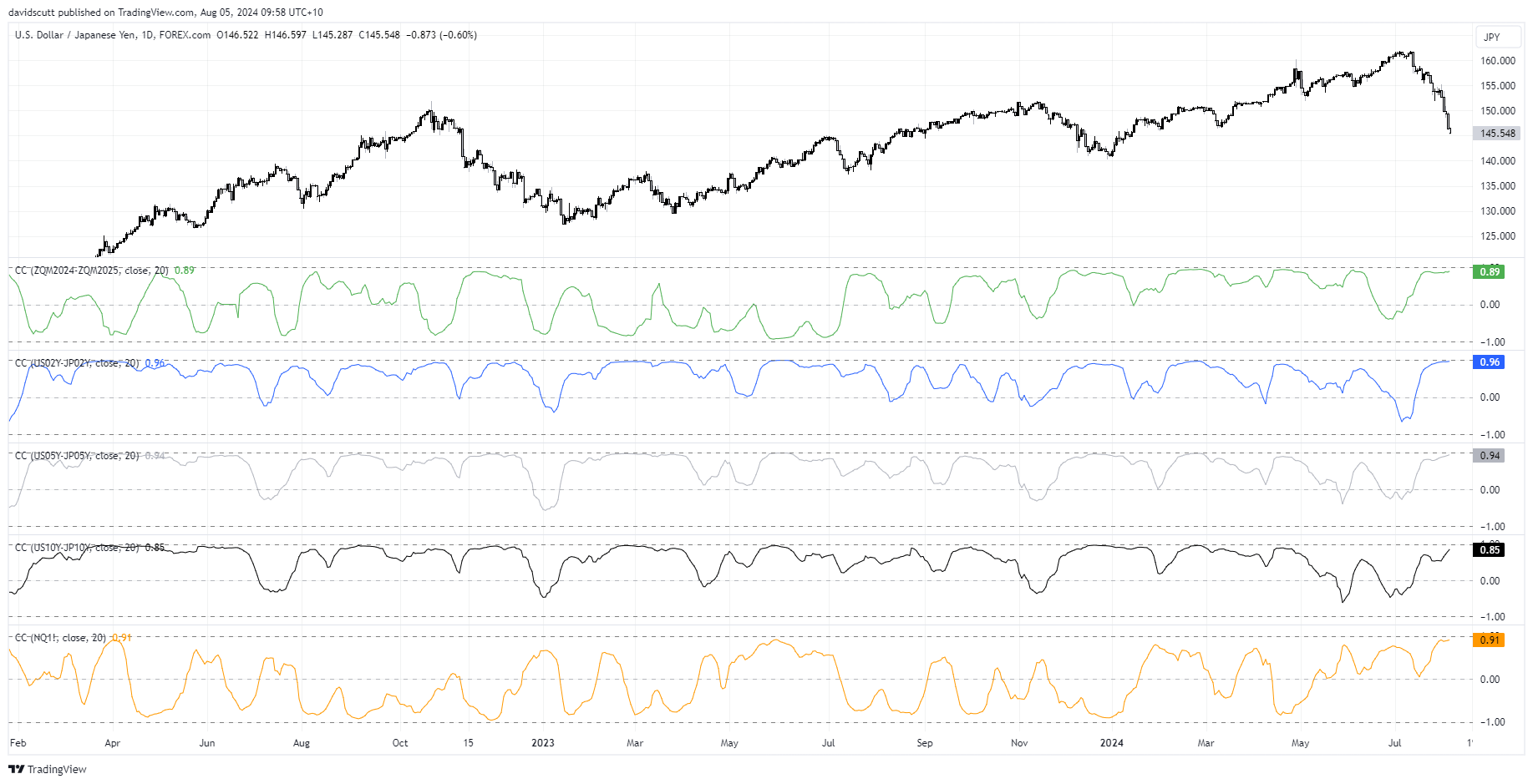The image size is (1533, 784).
Task: Click the 2024 year label on the time axis
Action: pos(1112,743)
